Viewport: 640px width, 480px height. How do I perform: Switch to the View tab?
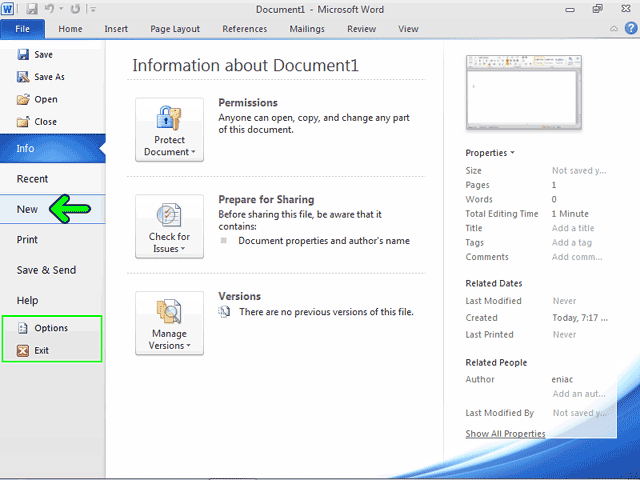[x=408, y=29]
